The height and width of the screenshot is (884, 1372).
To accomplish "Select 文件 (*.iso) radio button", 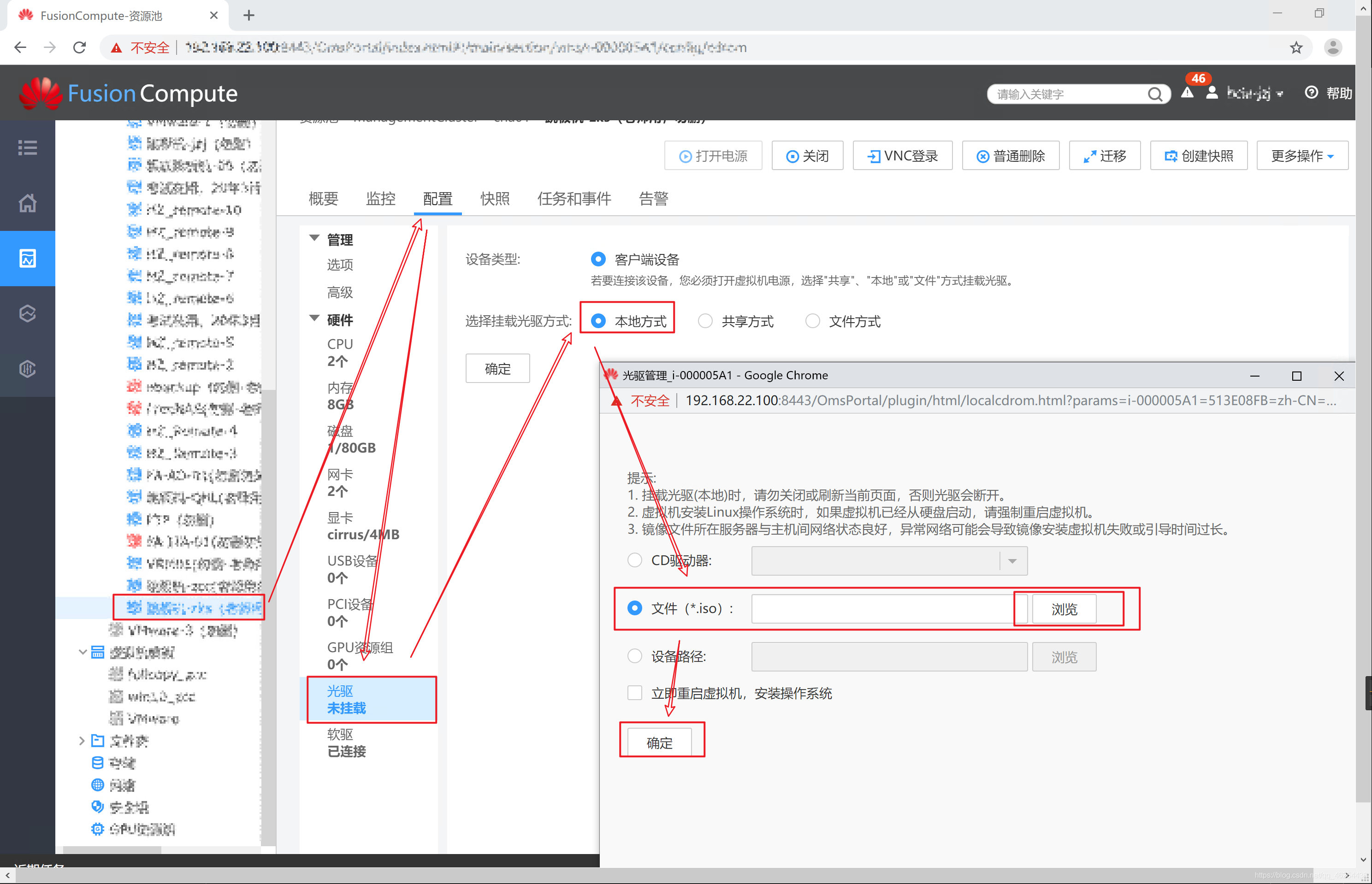I will [x=634, y=608].
